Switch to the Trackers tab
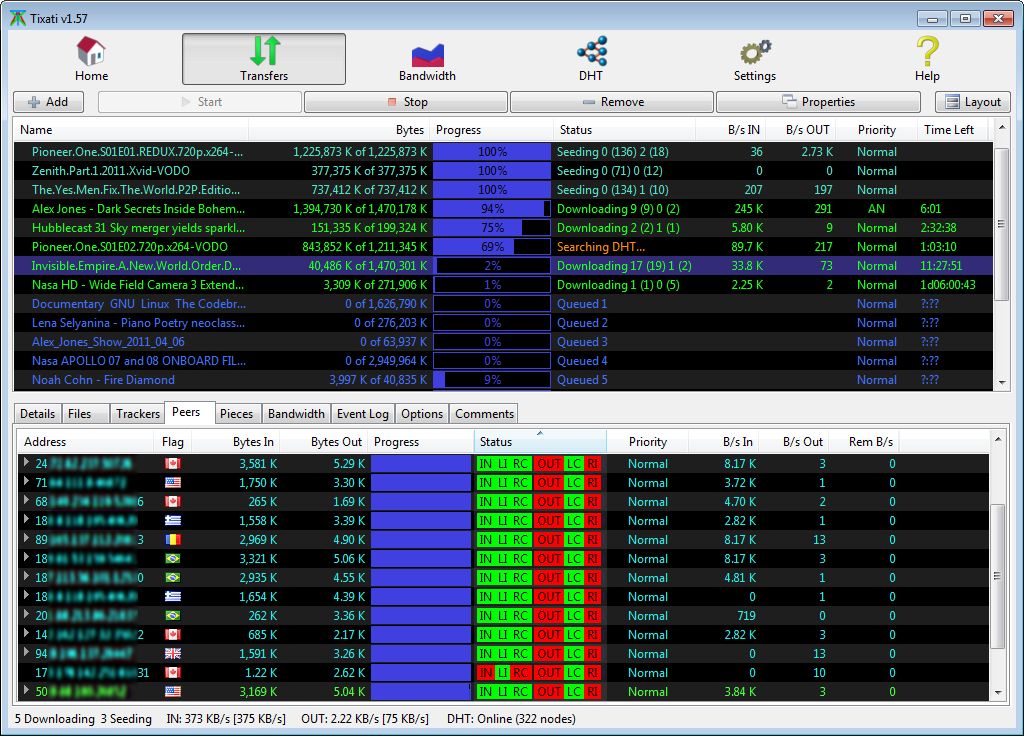The width and height of the screenshot is (1024, 736). [x=137, y=413]
